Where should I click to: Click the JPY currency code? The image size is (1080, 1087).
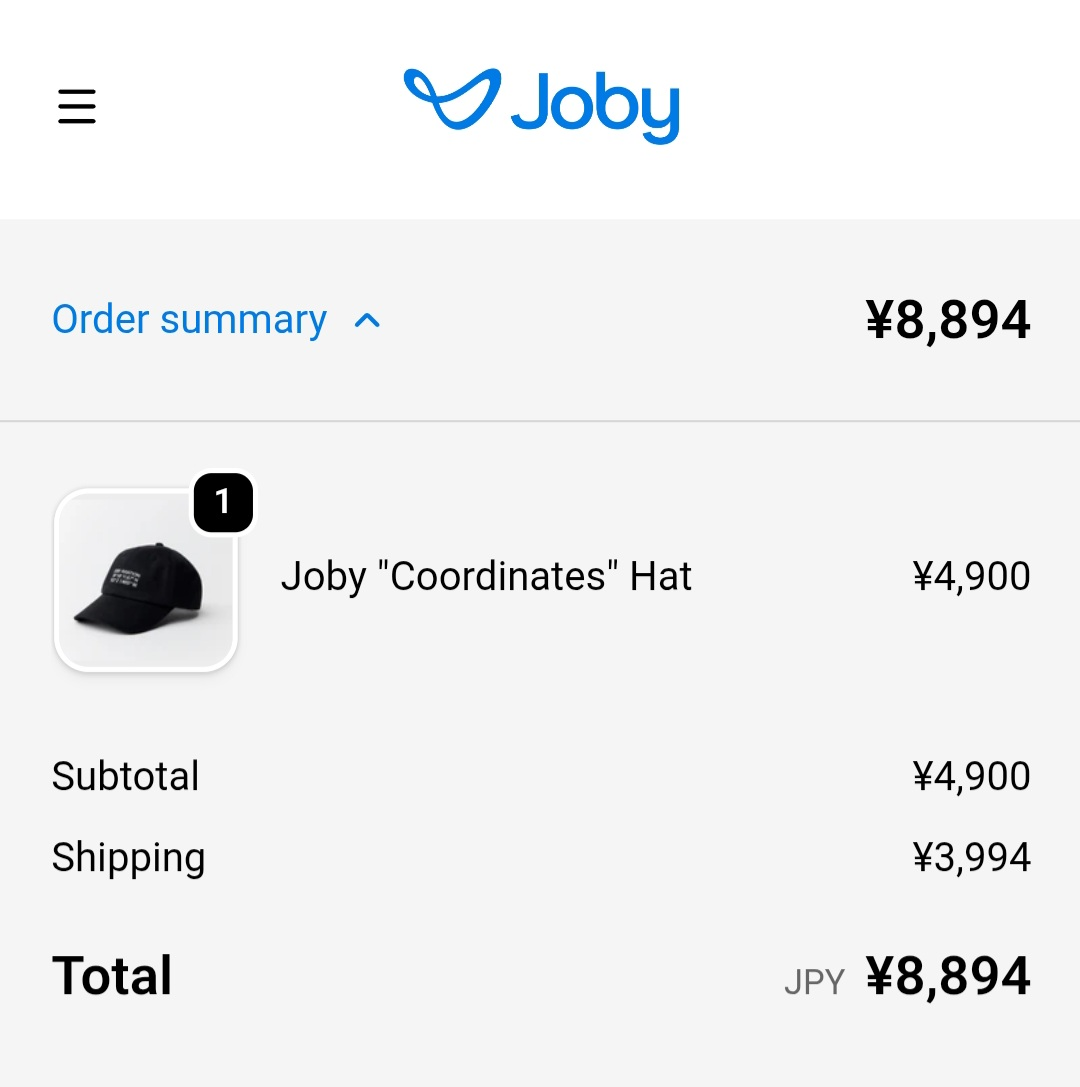(814, 983)
